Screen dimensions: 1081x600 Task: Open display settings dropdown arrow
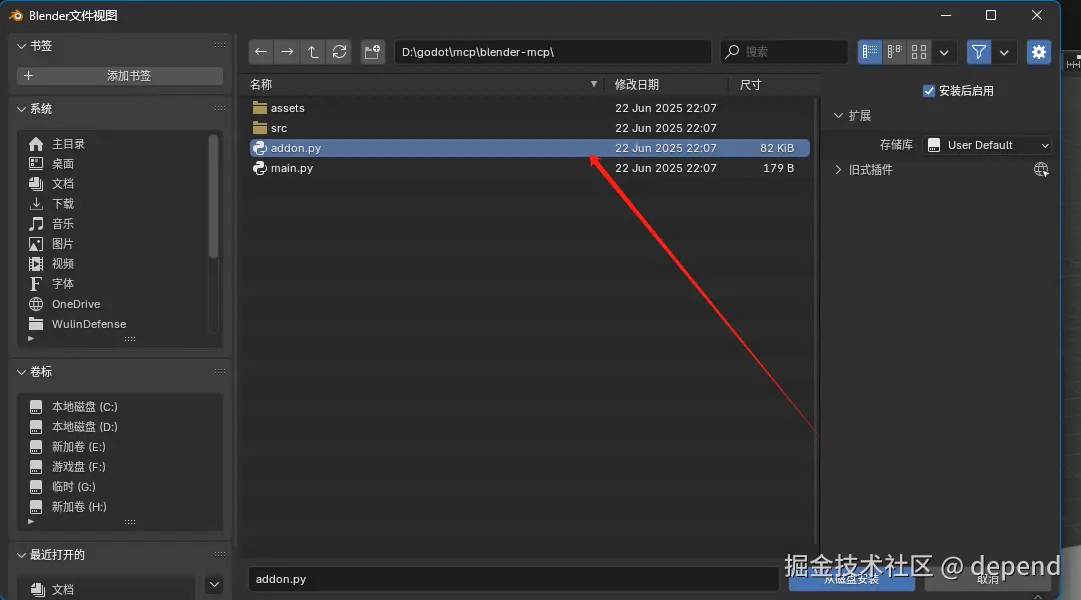pos(944,52)
